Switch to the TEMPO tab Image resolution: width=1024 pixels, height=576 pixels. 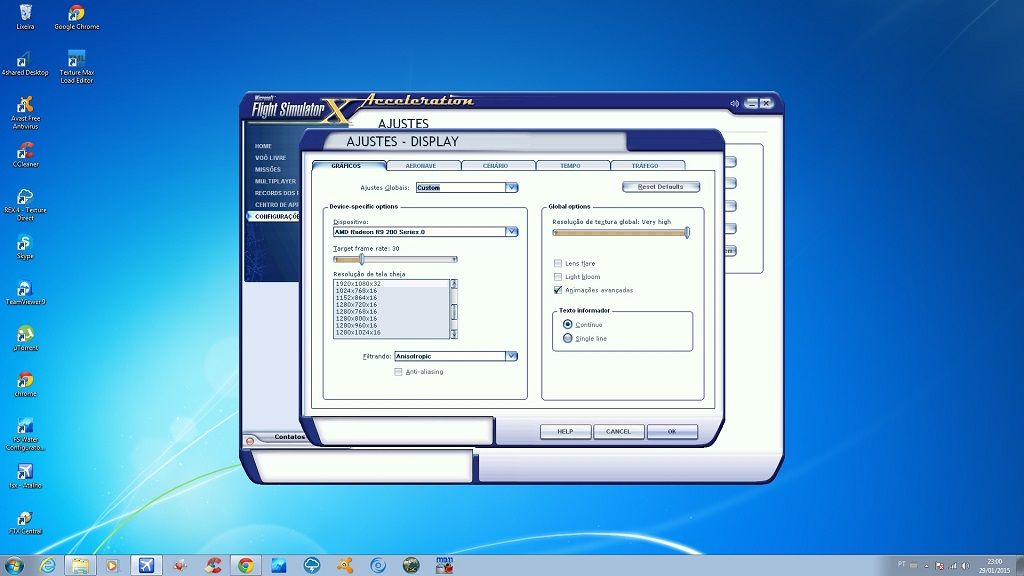[x=570, y=165]
